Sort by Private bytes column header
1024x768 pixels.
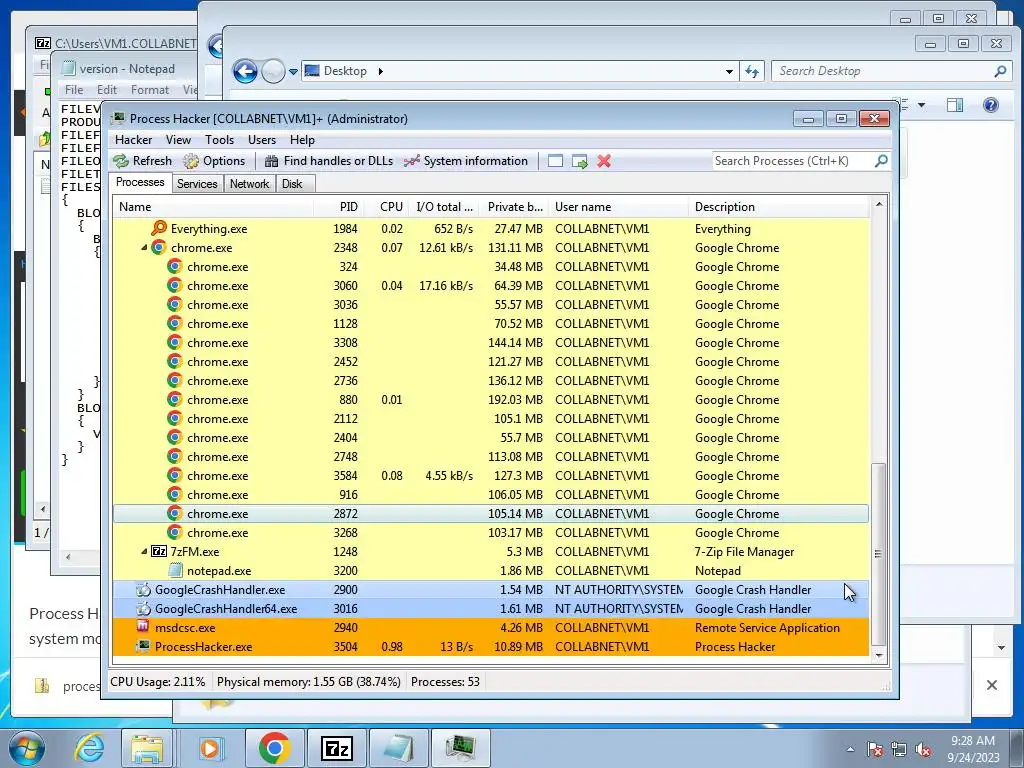tap(515, 206)
